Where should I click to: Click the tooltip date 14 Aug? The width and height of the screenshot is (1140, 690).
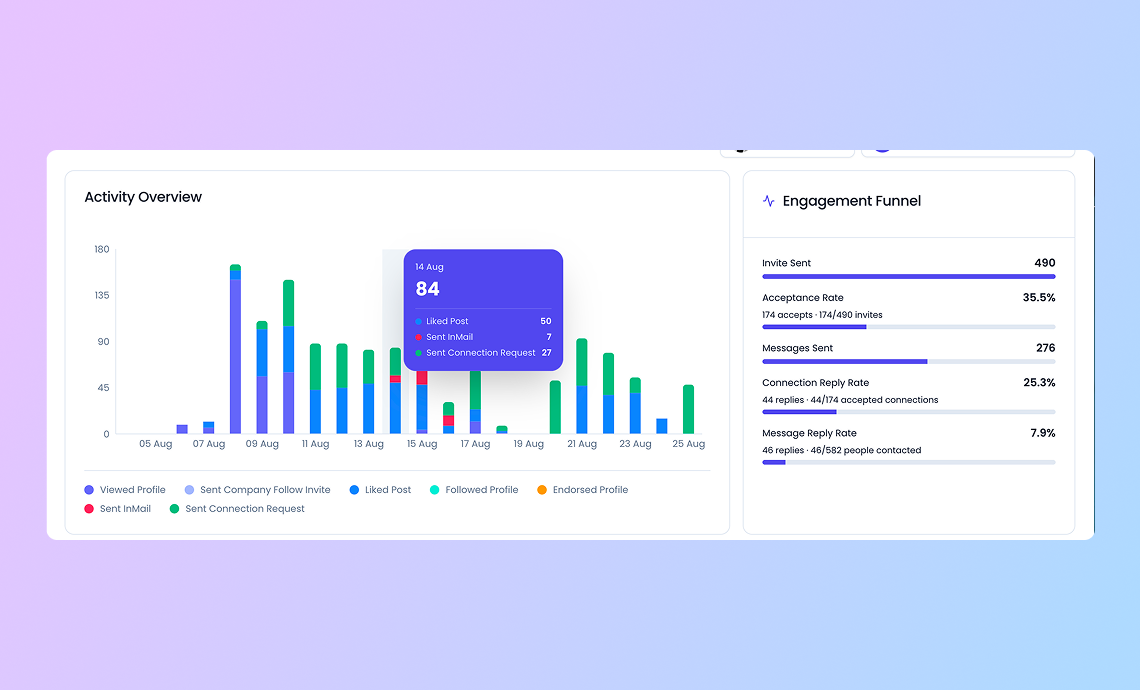(429, 267)
